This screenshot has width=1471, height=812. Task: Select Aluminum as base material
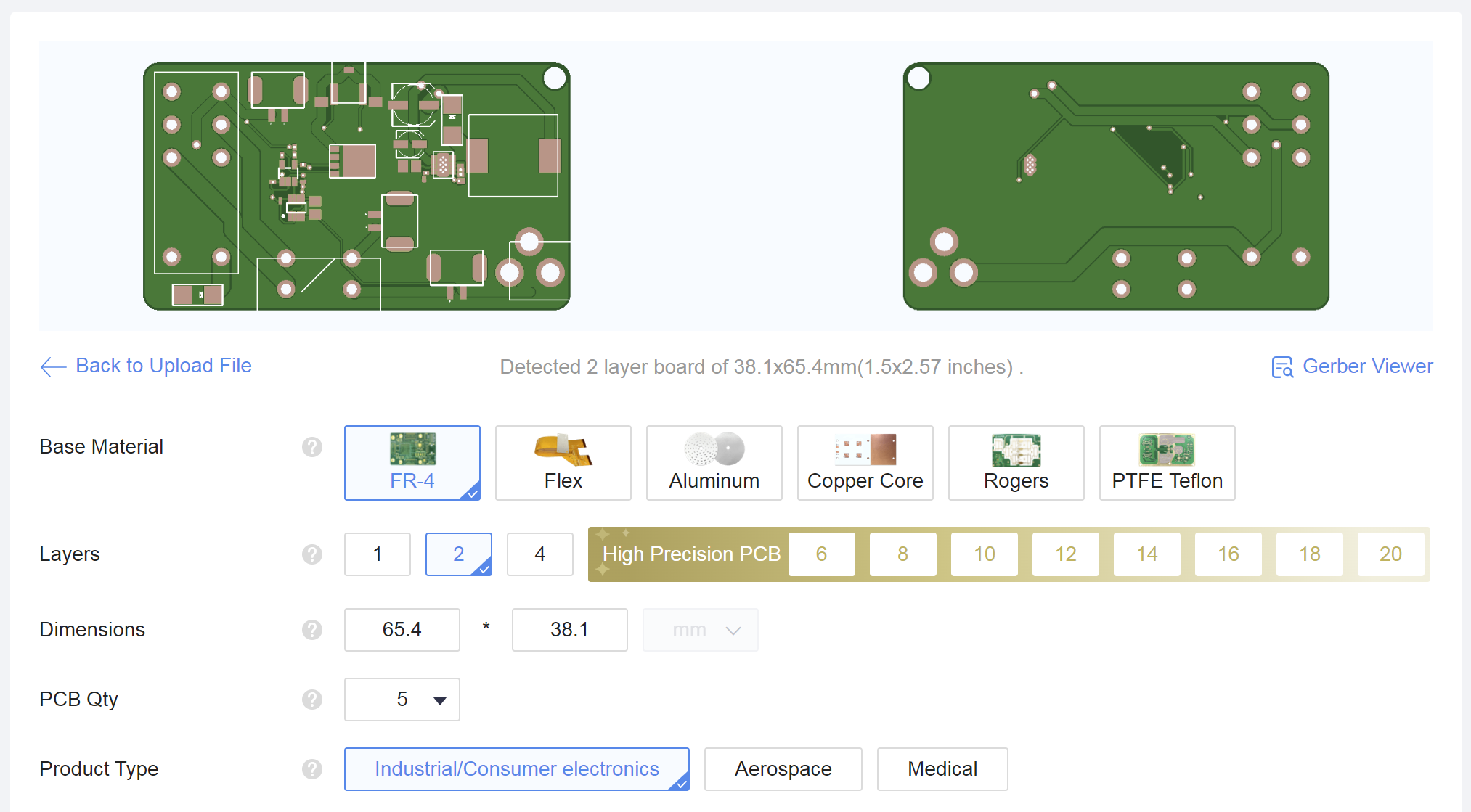[714, 462]
